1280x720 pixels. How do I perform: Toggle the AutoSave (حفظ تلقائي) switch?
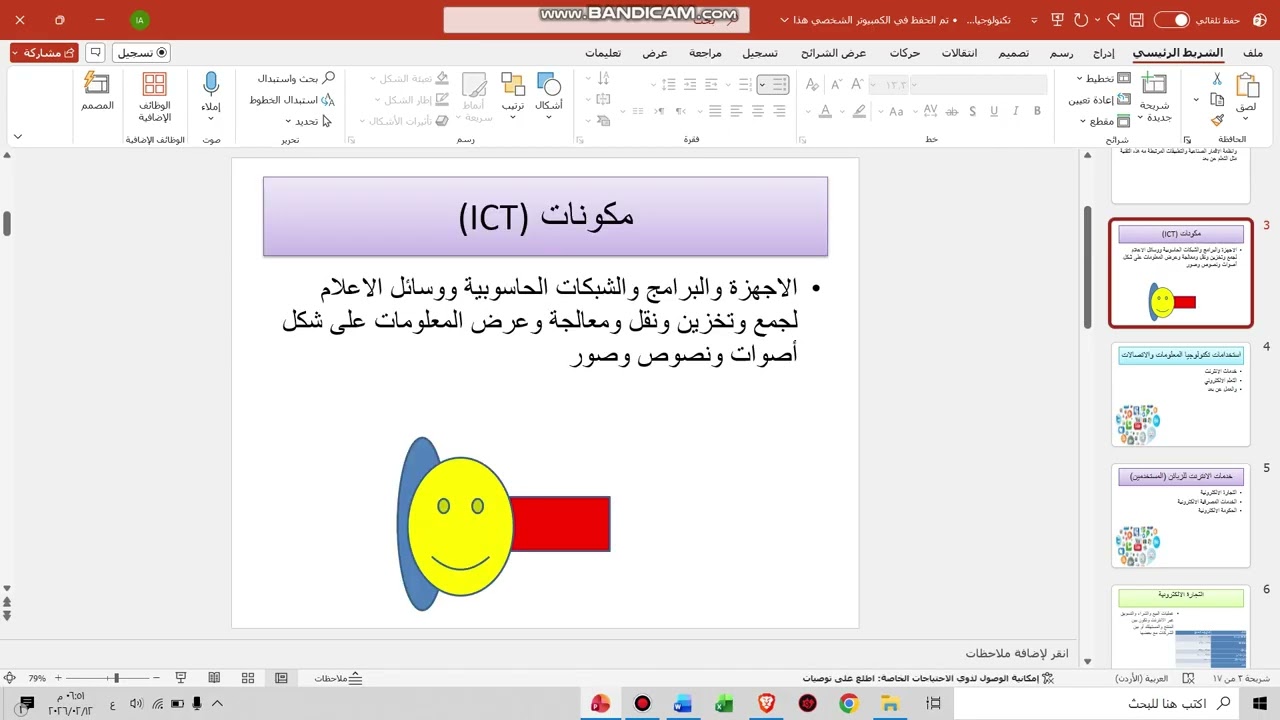1172,20
